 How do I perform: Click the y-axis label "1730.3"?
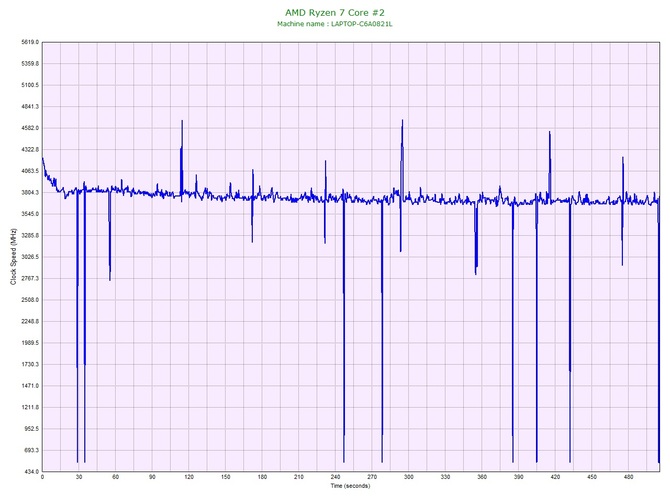(x=30, y=365)
